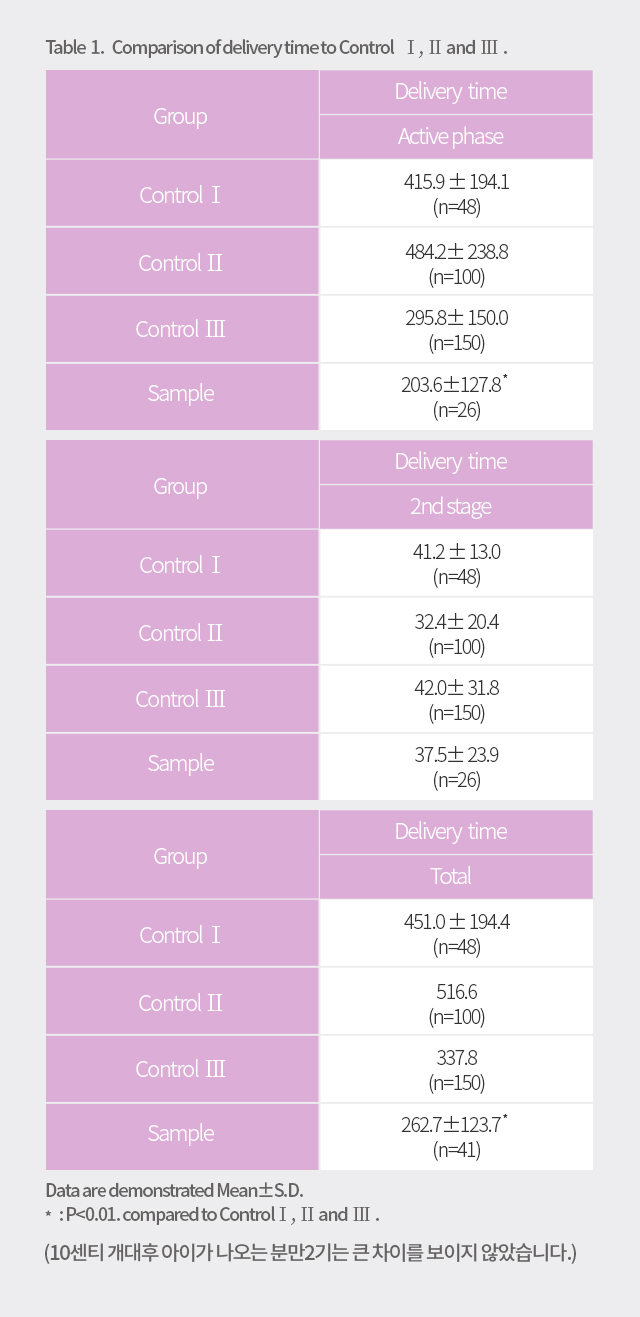Click Control II in Active phase table
Image resolution: width=640 pixels, height=1317 pixels.
(181, 262)
